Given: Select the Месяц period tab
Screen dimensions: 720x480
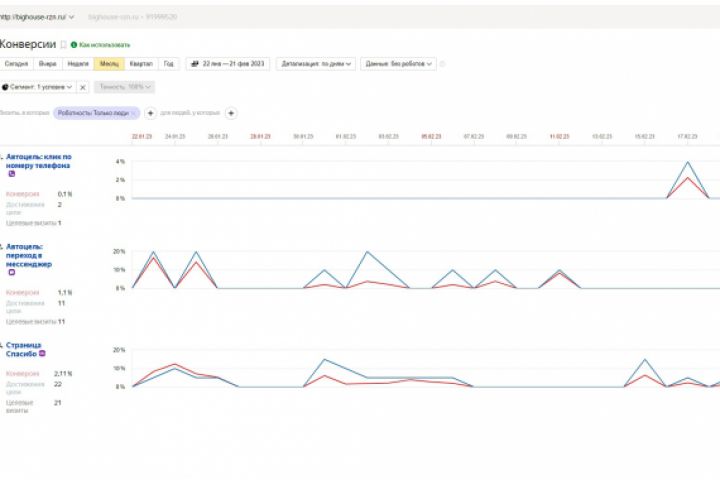Looking at the screenshot, I should [x=109, y=64].
